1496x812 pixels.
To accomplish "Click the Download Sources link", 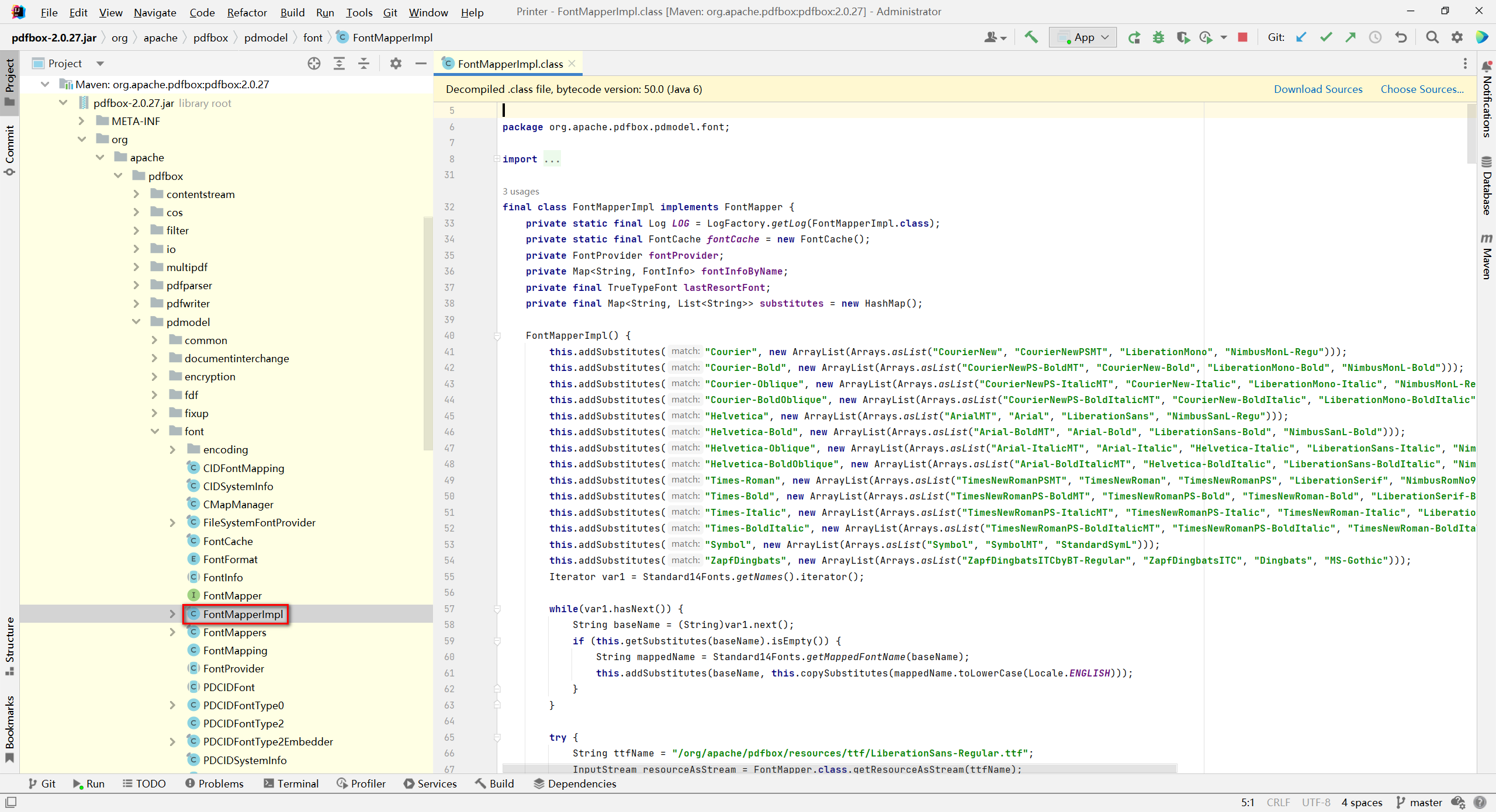I will (1318, 89).
